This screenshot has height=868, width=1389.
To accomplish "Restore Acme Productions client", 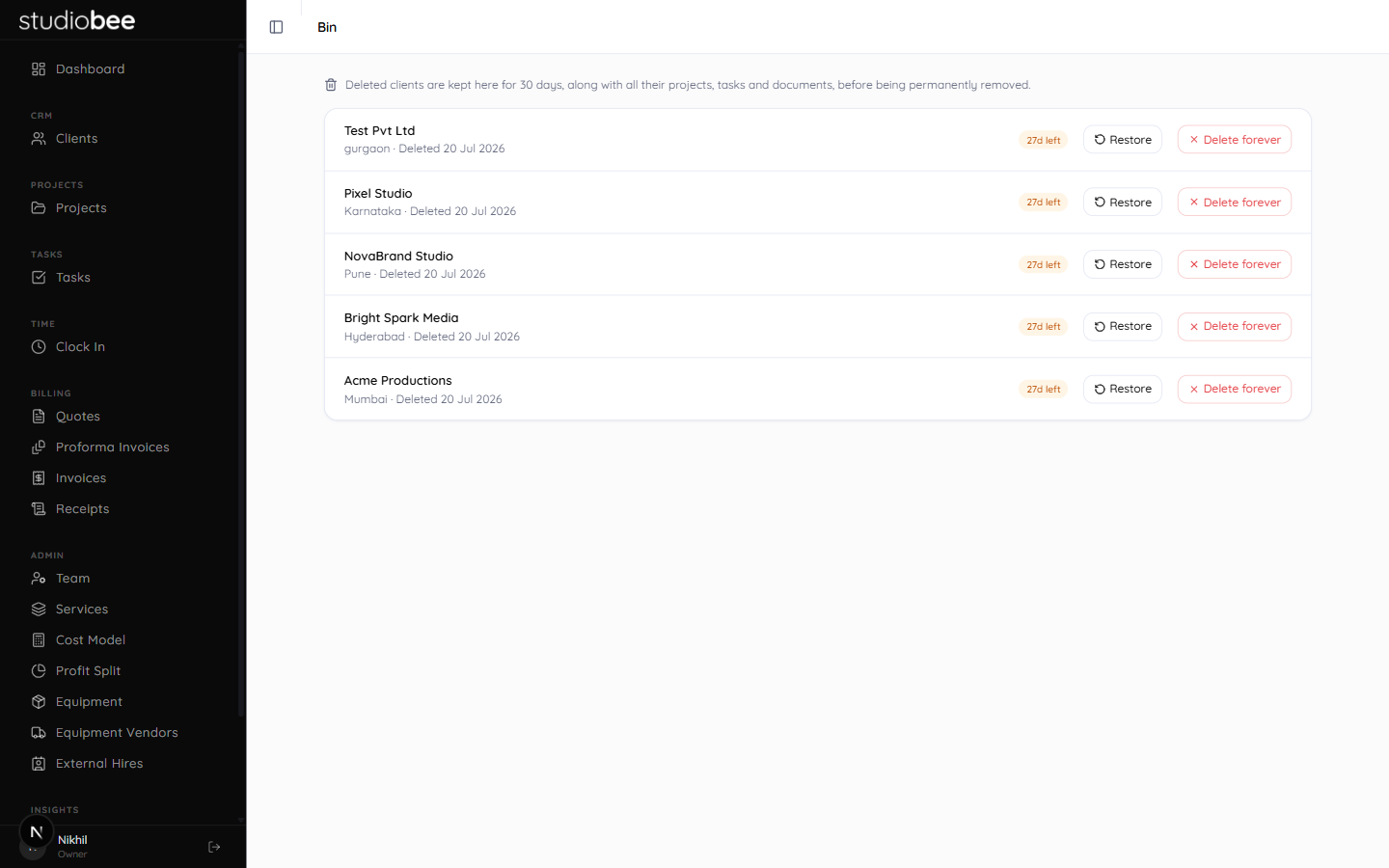I will point(1123,390).
